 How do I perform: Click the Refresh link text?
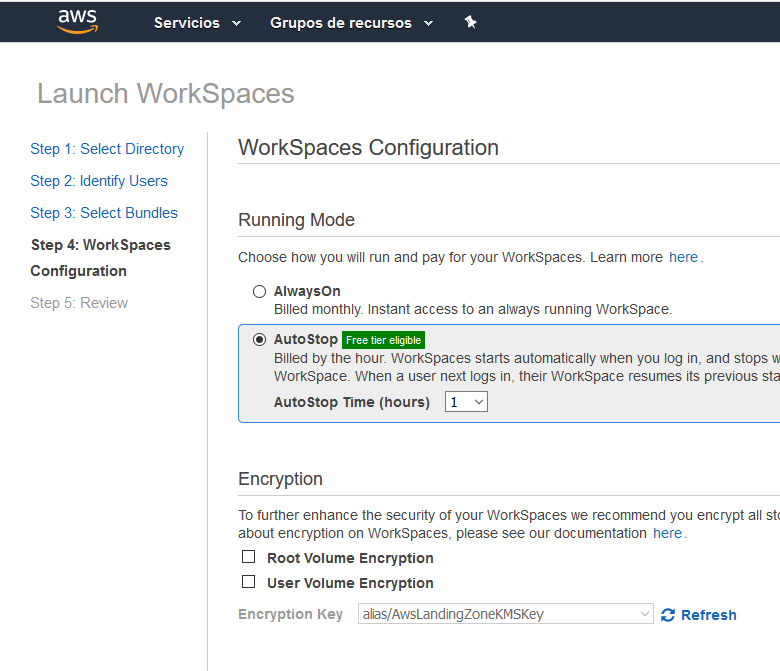click(x=708, y=615)
